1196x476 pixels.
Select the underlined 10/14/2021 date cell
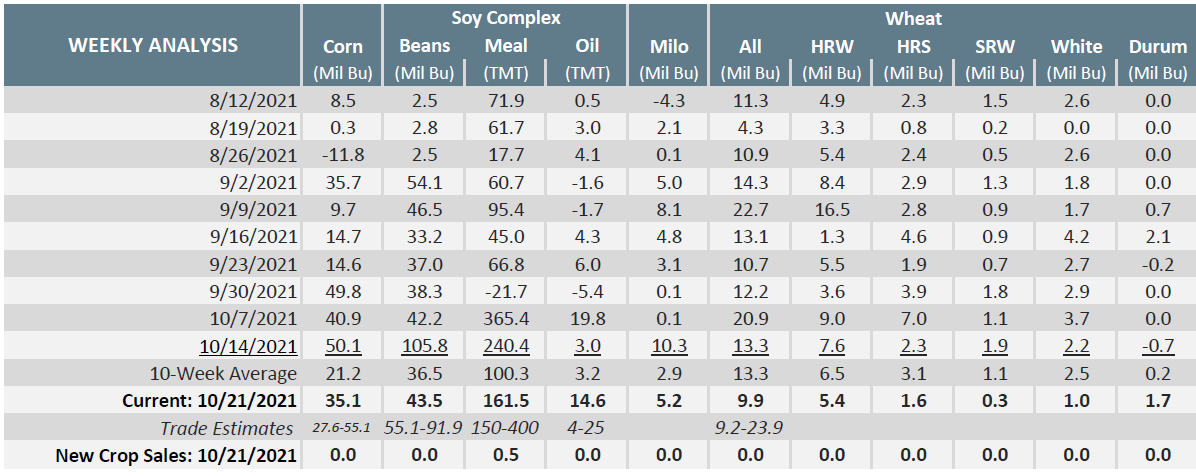(x=250, y=347)
